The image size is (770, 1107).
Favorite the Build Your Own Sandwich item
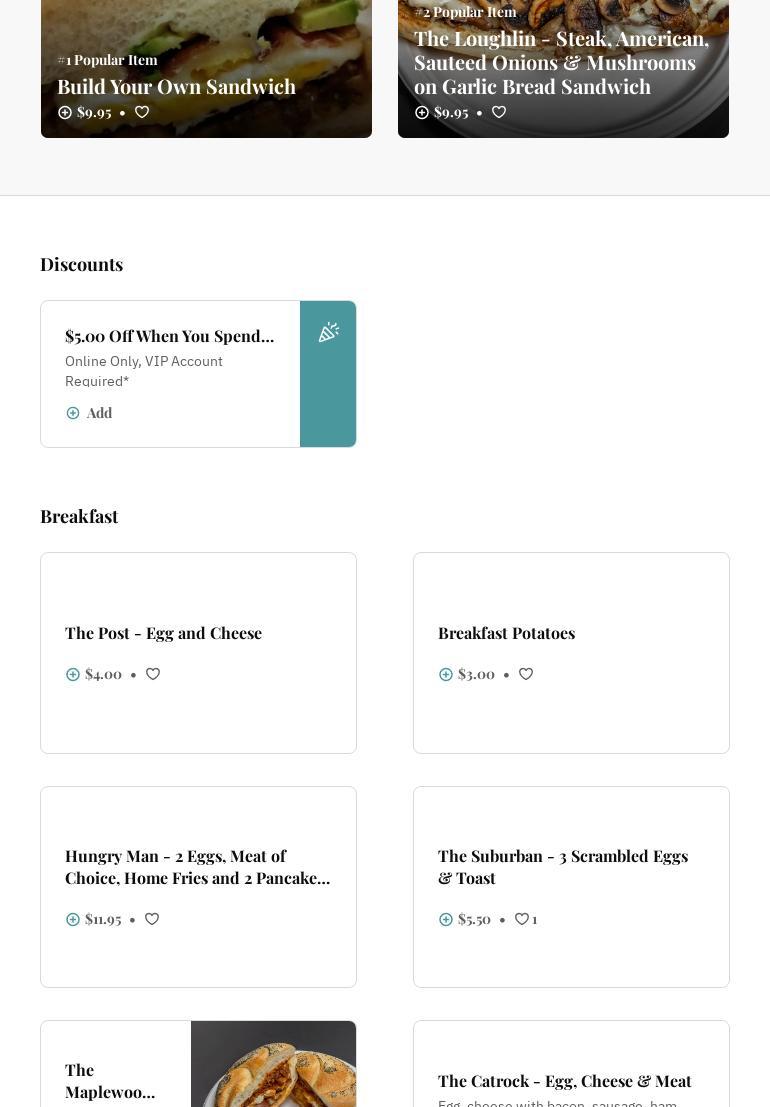(x=142, y=113)
